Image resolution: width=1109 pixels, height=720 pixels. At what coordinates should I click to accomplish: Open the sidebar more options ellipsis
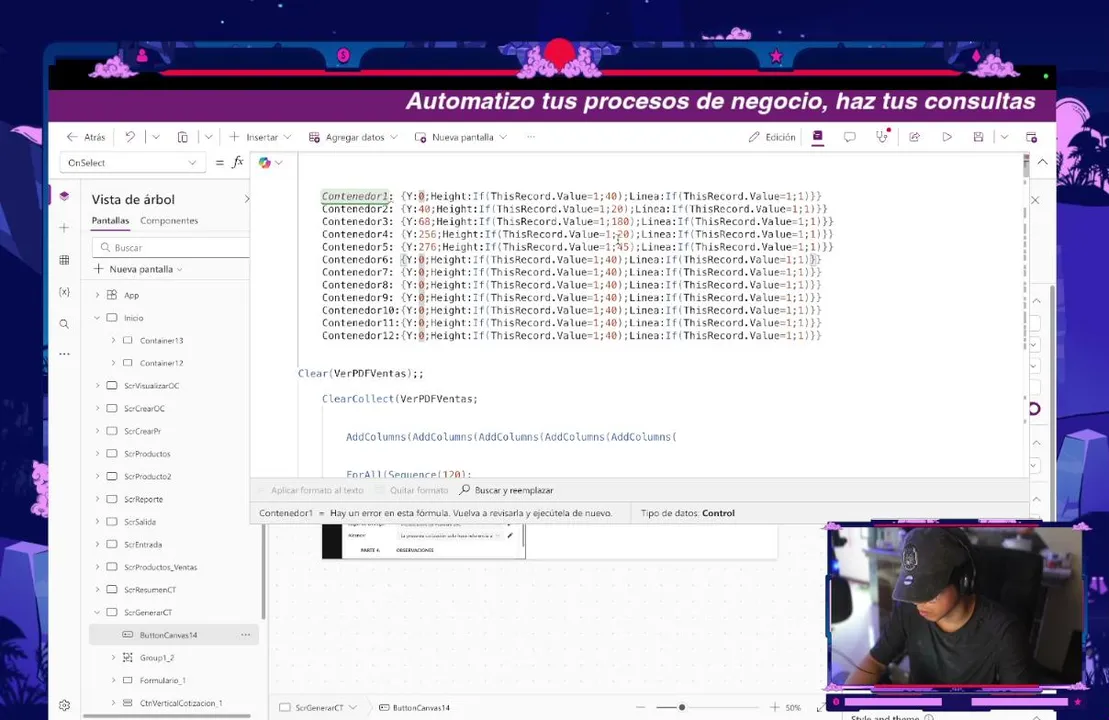point(64,354)
